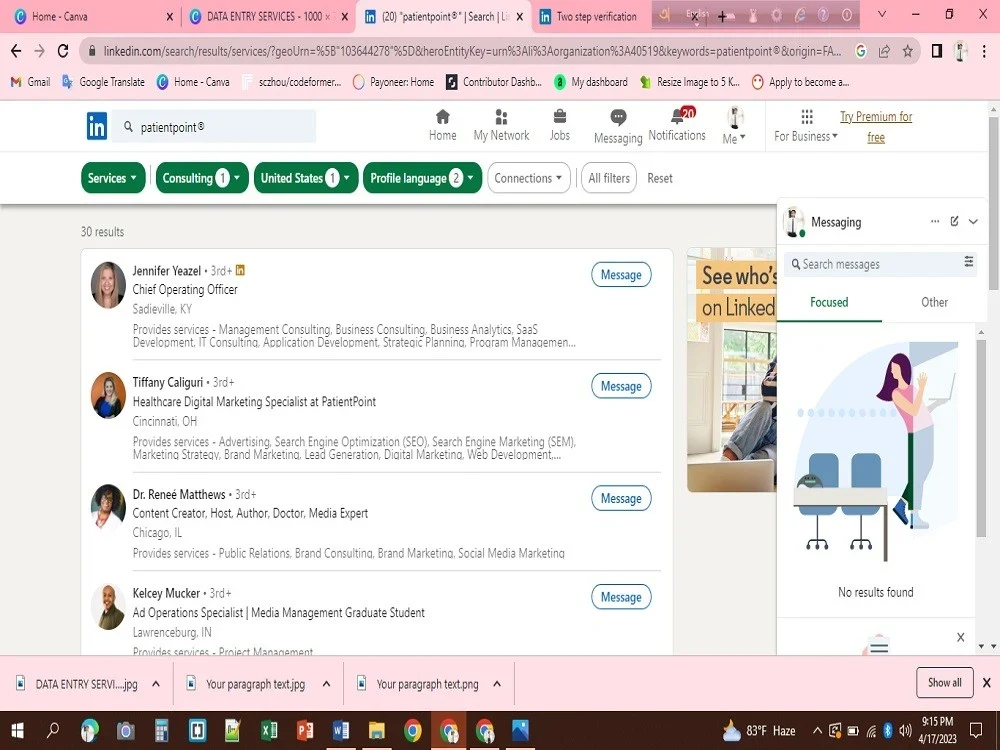The image size is (1000, 750).
Task: Open Google Translate bookmark
Action: [103, 82]
